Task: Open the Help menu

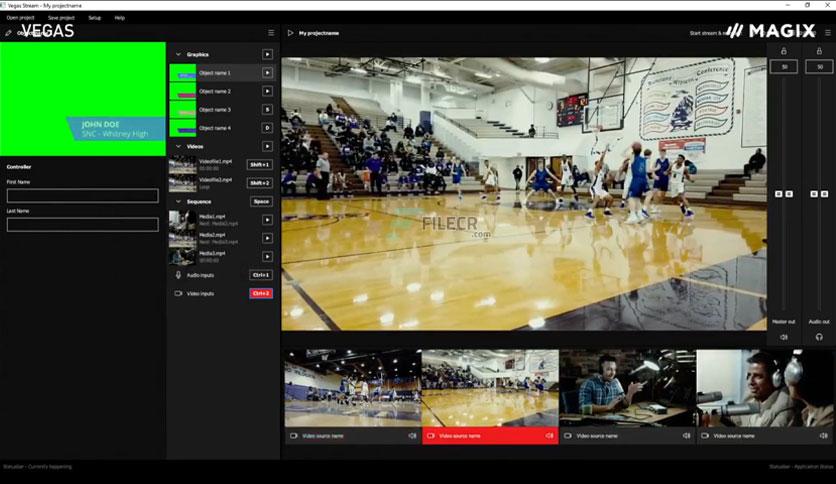Action: [119, 18]
